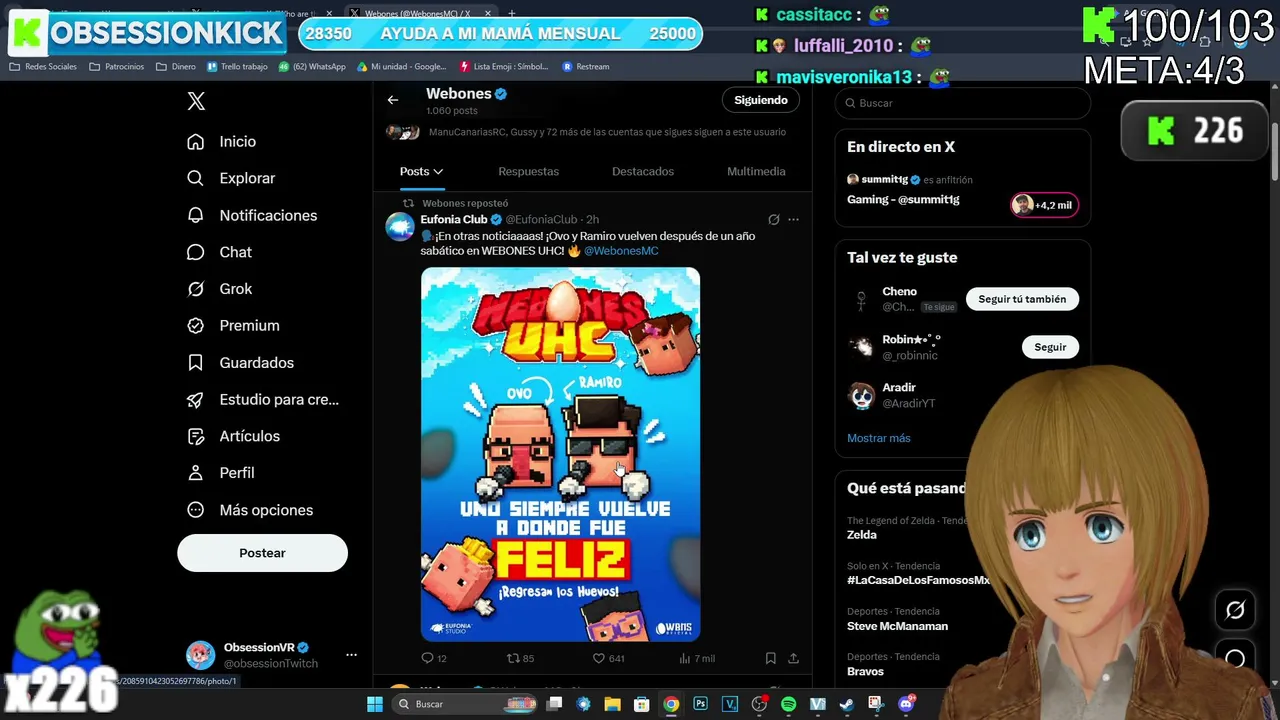
Task: Follow Robin with the Seguir button
Action: (x=1050, y=347)
